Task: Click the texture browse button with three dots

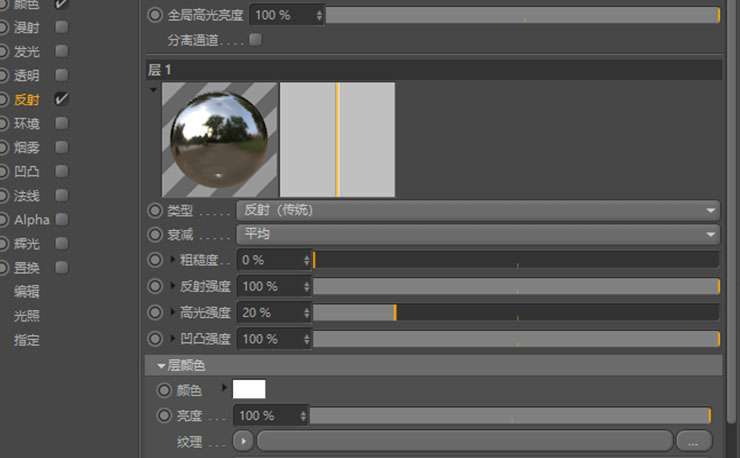Action: (x=694, y=441)
